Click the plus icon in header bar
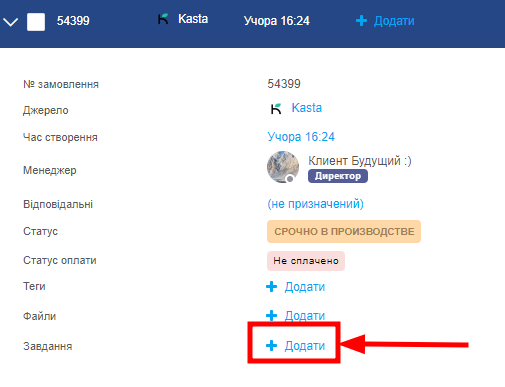 coord(361,21)
